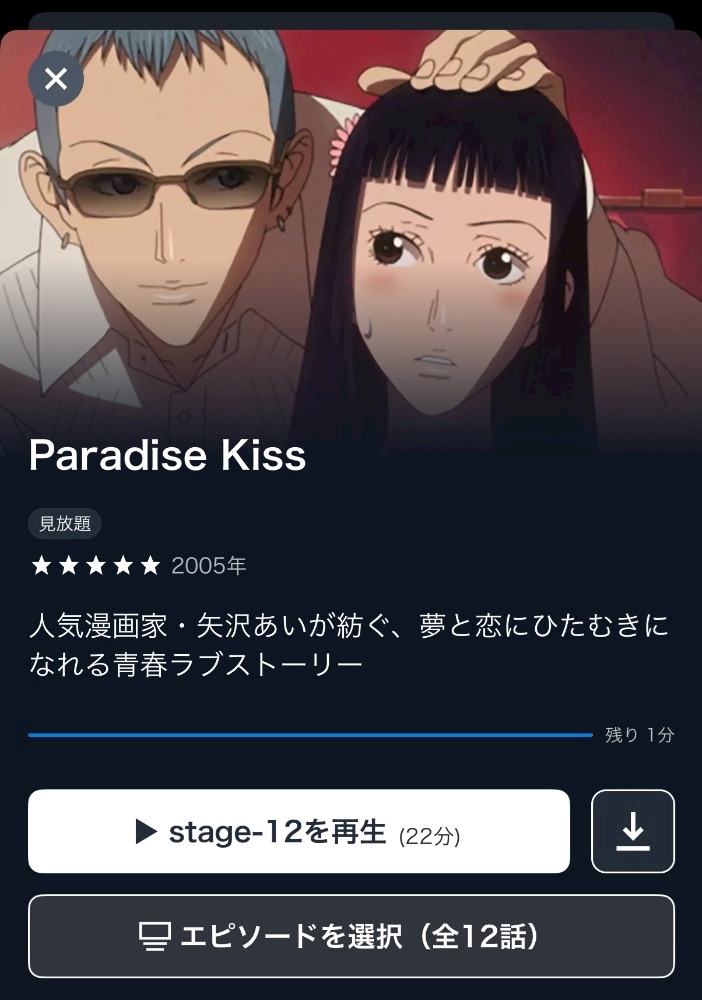Tap the 見放題 badge
The width and height of the screenshot is (702, 1000).
click(64, 524)
